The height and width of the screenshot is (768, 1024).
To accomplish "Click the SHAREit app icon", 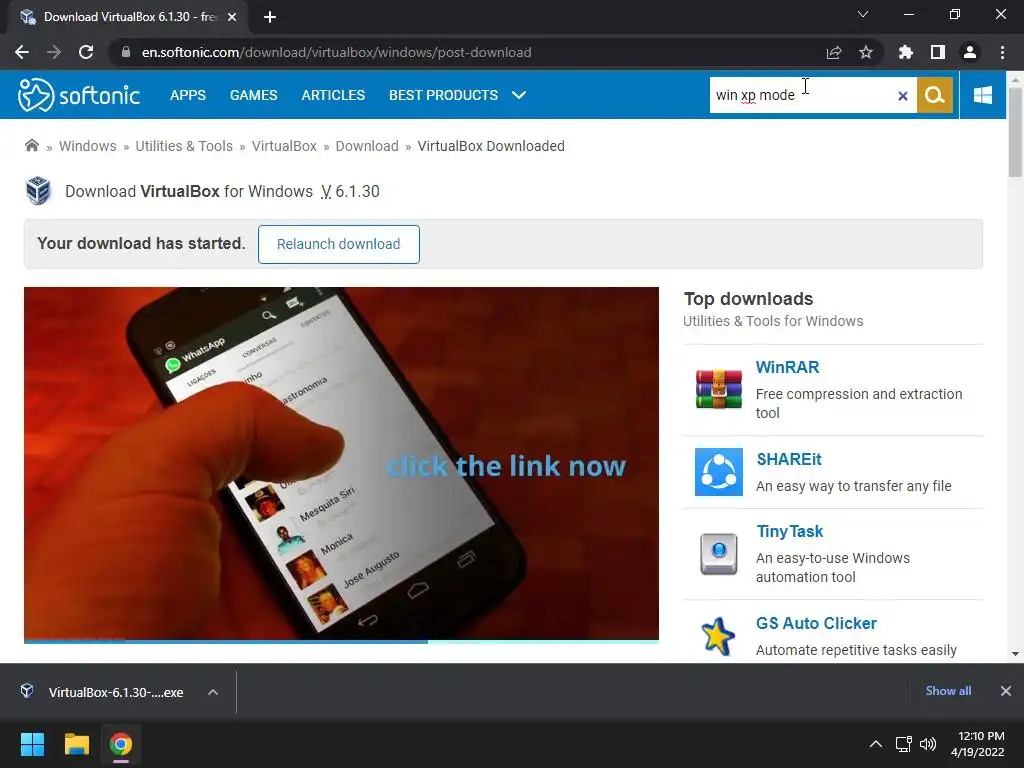I will (718, 472).
